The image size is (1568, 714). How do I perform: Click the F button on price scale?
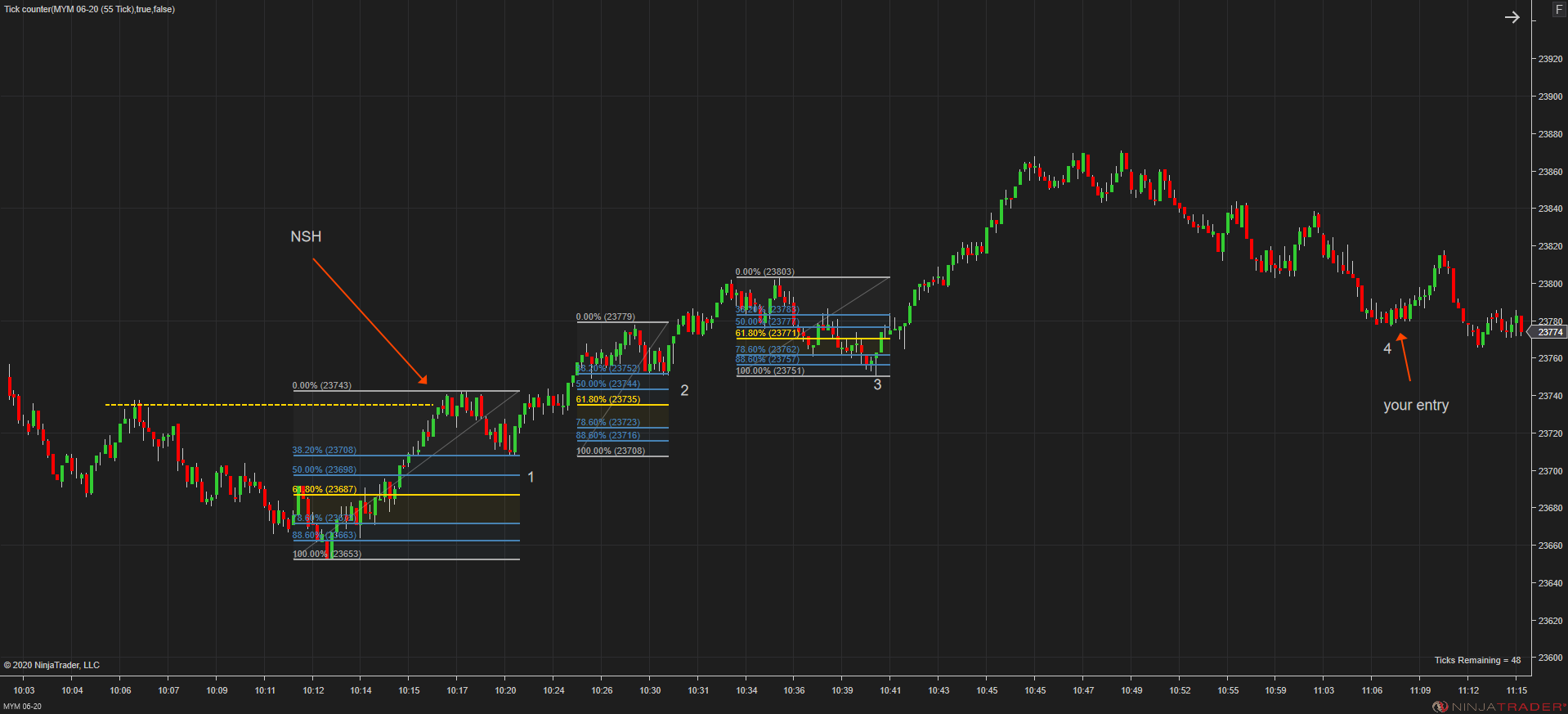(1558, 9)
